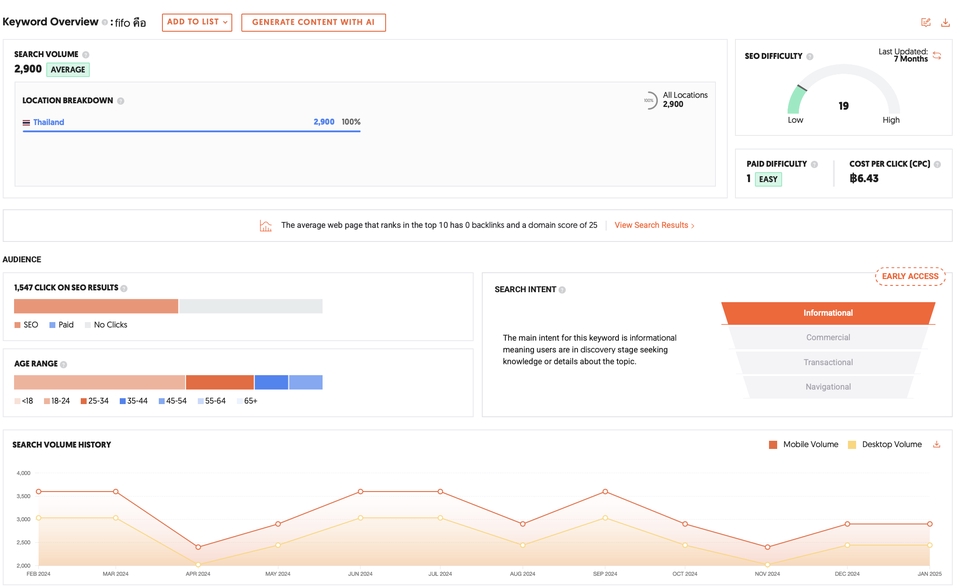Click the info icon beside Keyword Overview
This screenshot has height=588, width=960.
click(x=105, y=22)
